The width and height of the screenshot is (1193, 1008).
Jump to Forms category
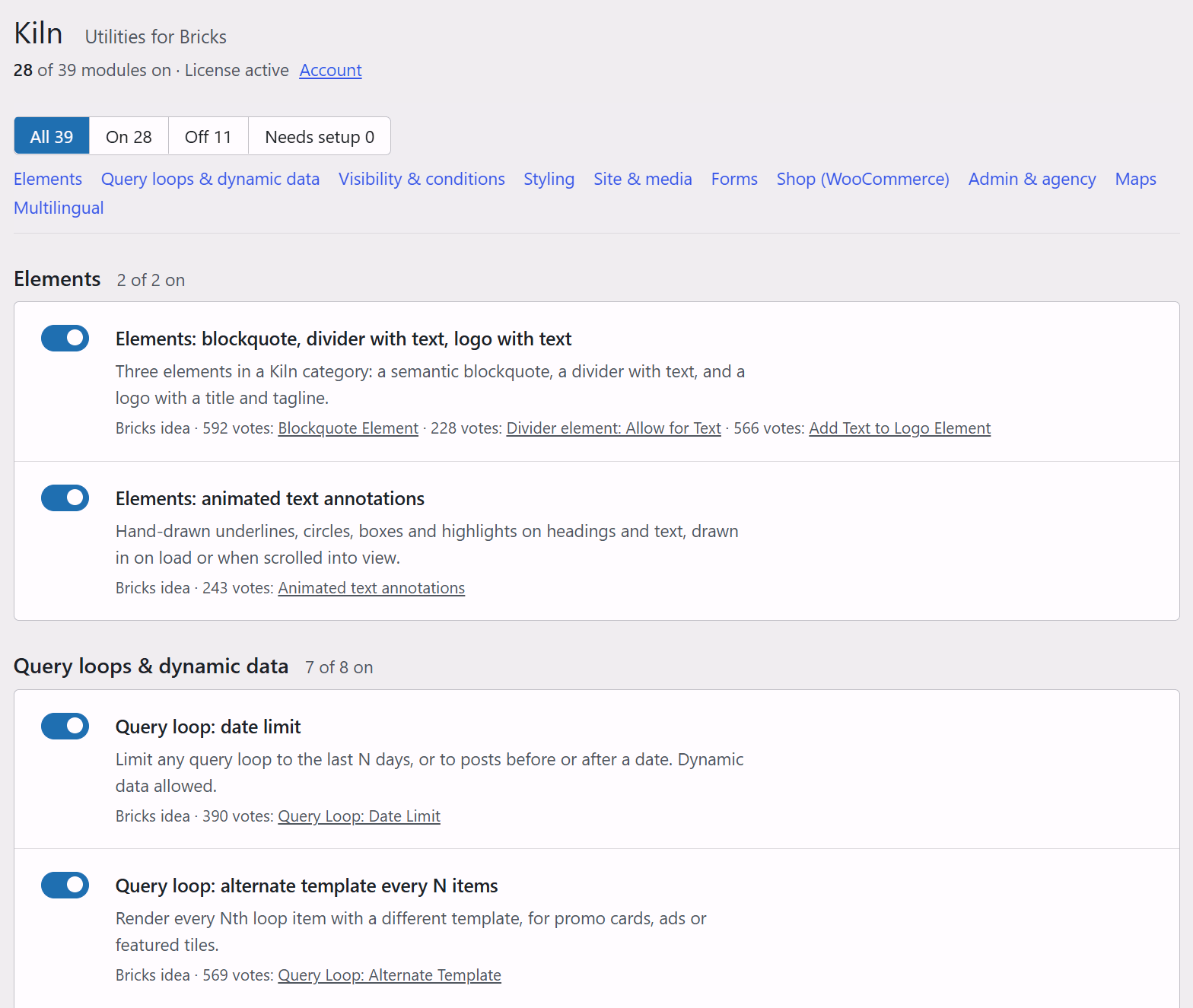point(734,179)
